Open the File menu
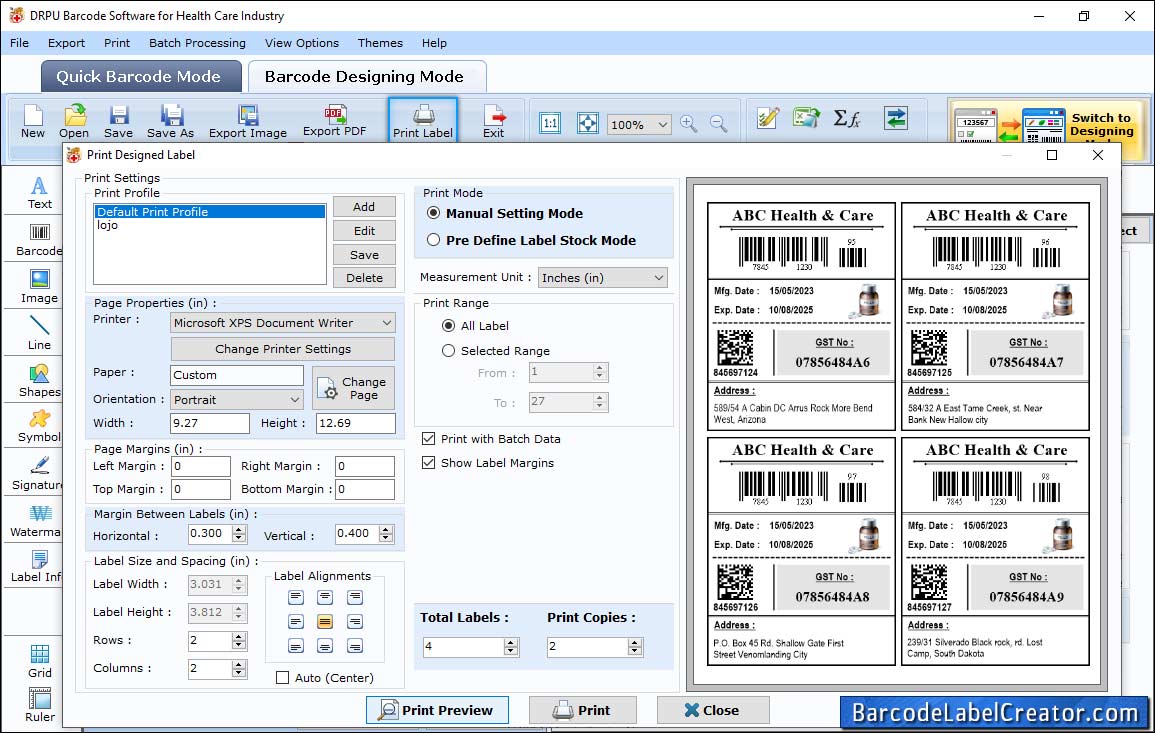1155x733 pixels. tap(19, 43)
